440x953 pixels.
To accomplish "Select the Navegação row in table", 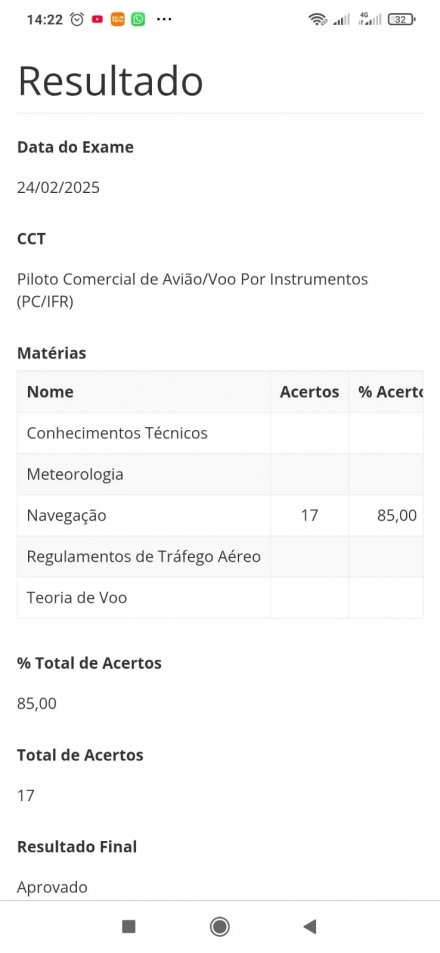I will tap(220, 515).
